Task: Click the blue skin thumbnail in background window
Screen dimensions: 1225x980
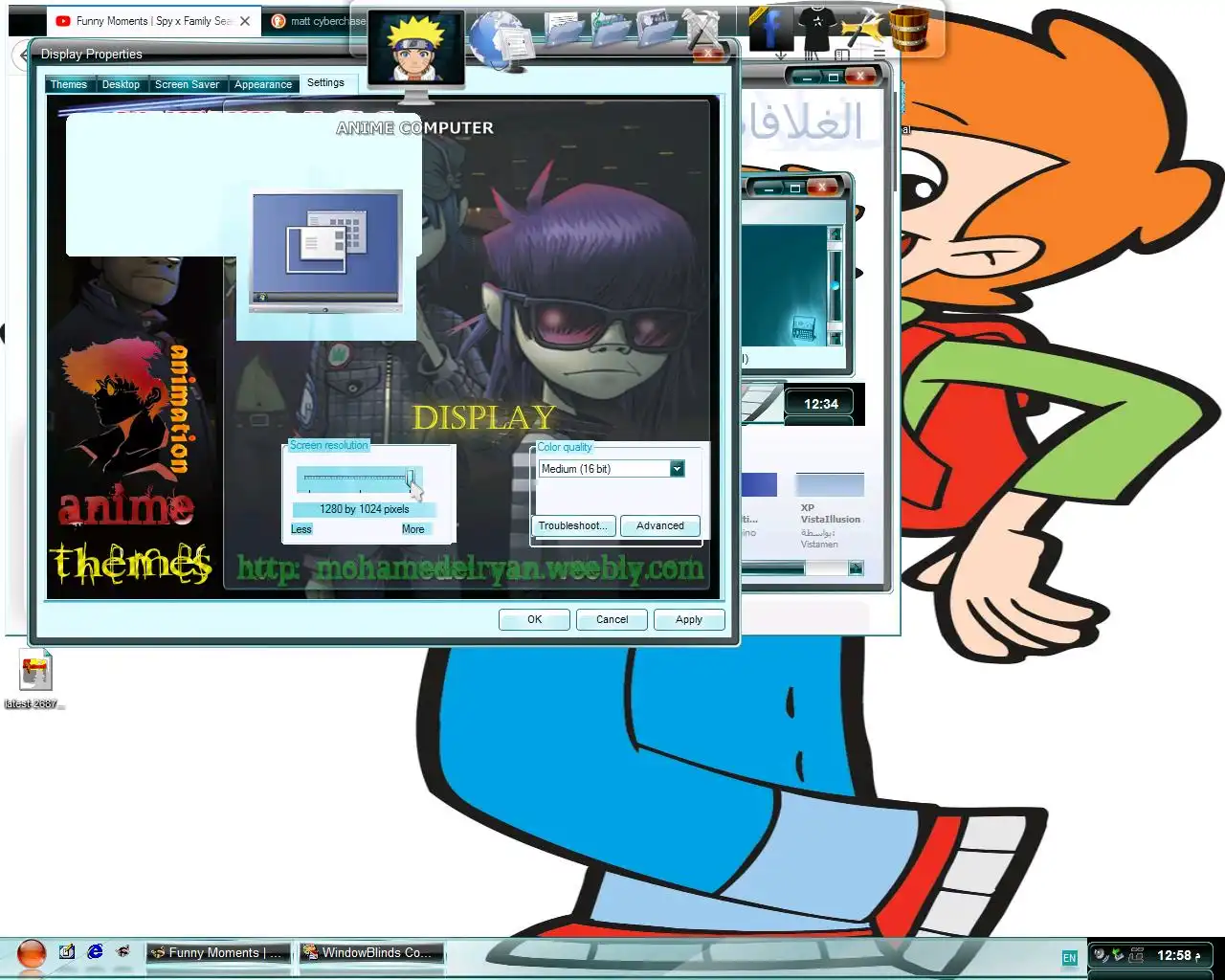Action: point(759,484)
